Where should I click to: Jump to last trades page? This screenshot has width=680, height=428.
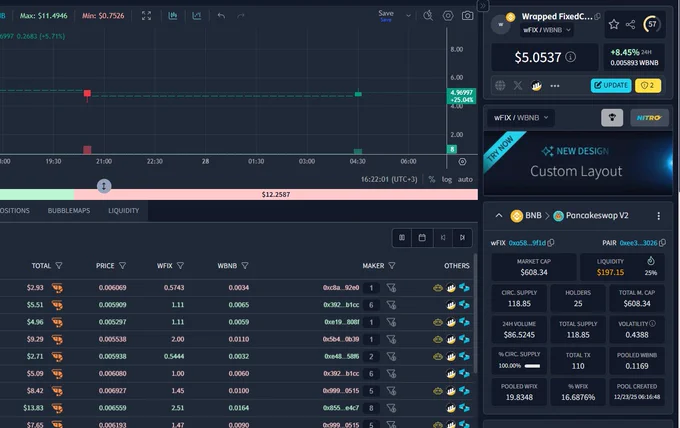click(462, 238)
